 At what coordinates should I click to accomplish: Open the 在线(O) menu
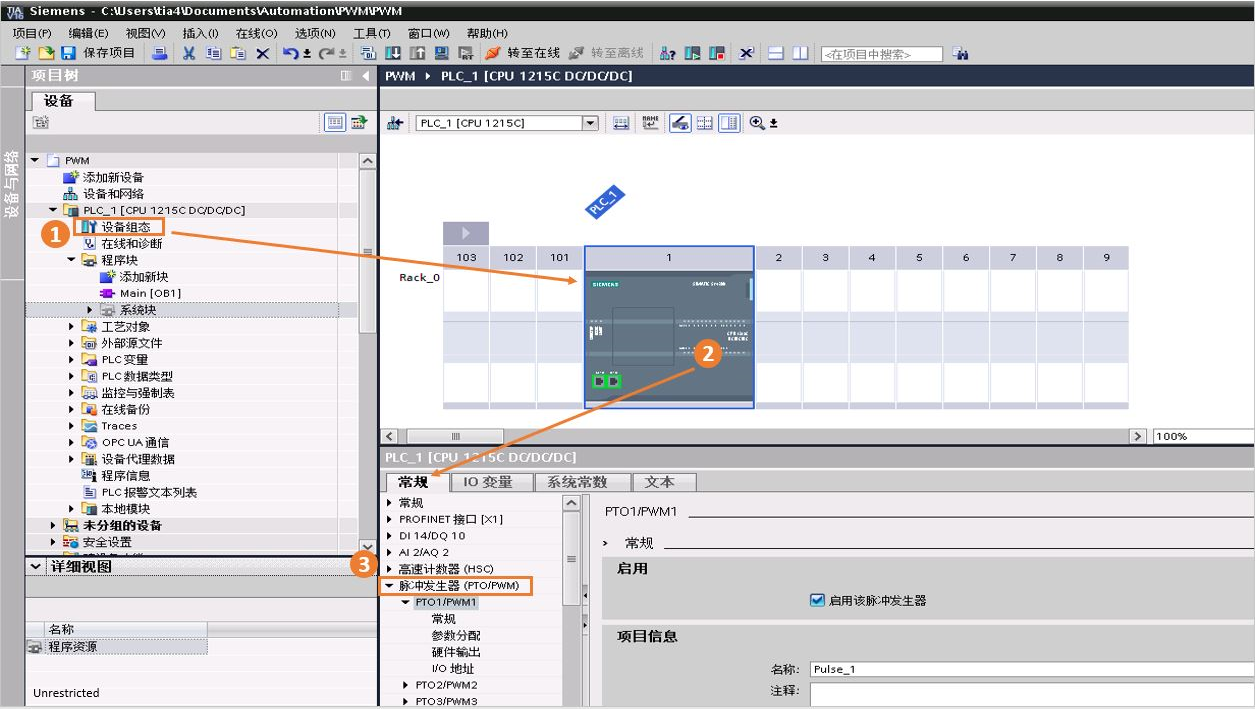pos(256,33)
